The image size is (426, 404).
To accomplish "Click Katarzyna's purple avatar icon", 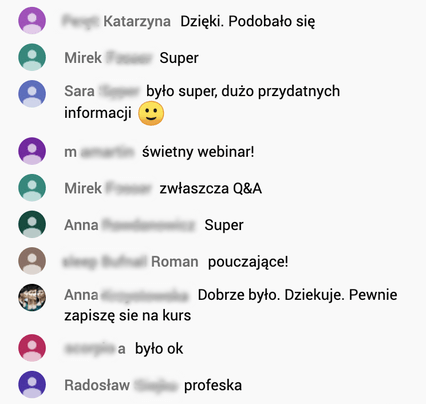I will 32,21.
